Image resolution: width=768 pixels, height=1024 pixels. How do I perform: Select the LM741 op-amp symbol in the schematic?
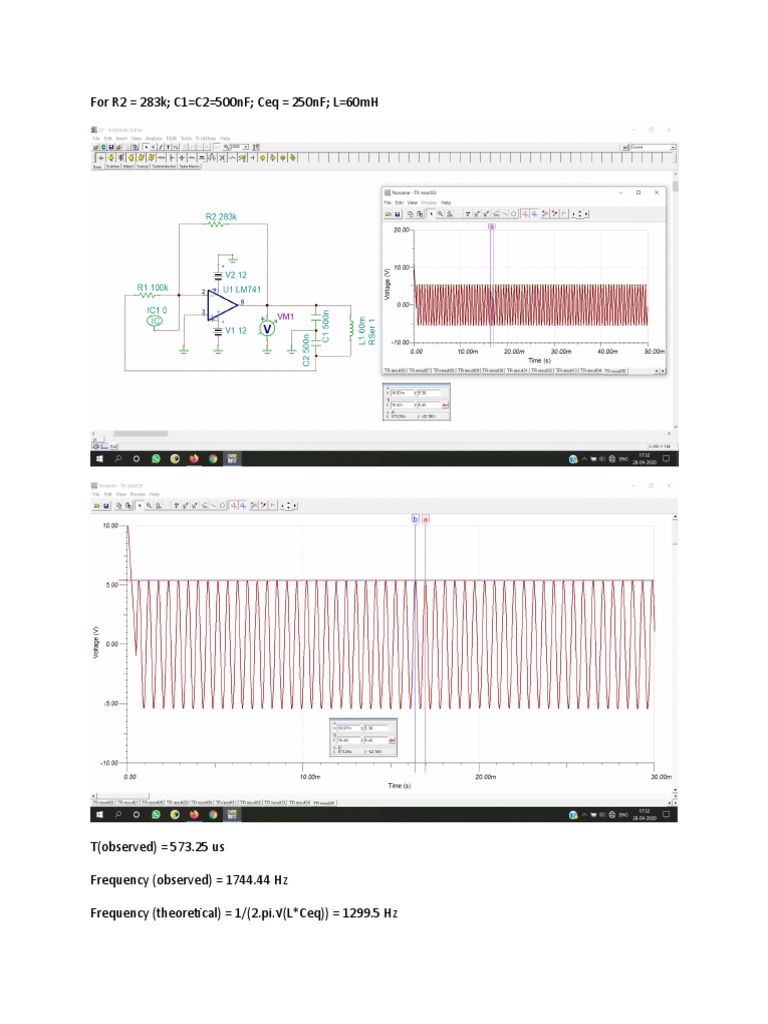(x=222, y=304)
